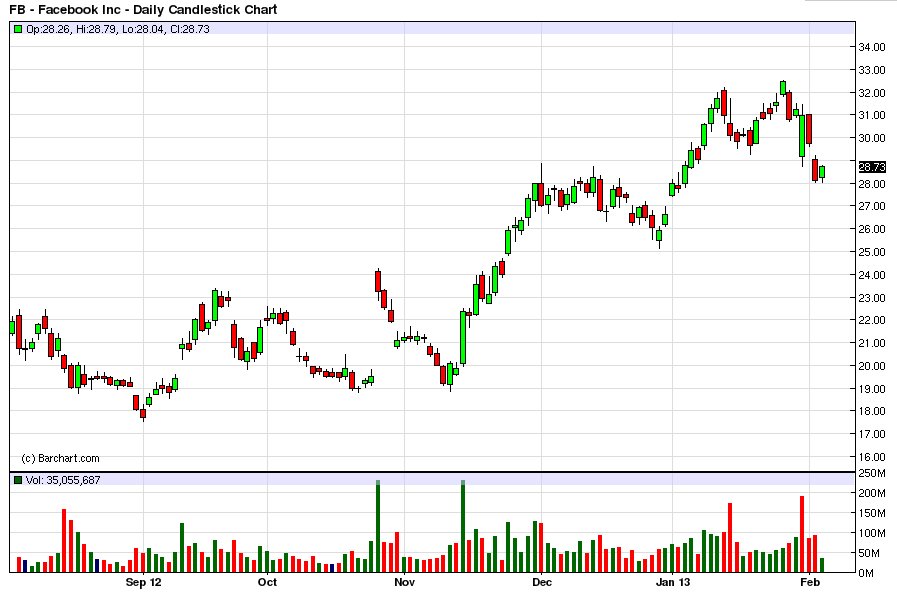Click the '(c) Barchart.com' credit text
The width and height of the screenshot is (897, 597).
pyautogui.click(x=60, y=459)
